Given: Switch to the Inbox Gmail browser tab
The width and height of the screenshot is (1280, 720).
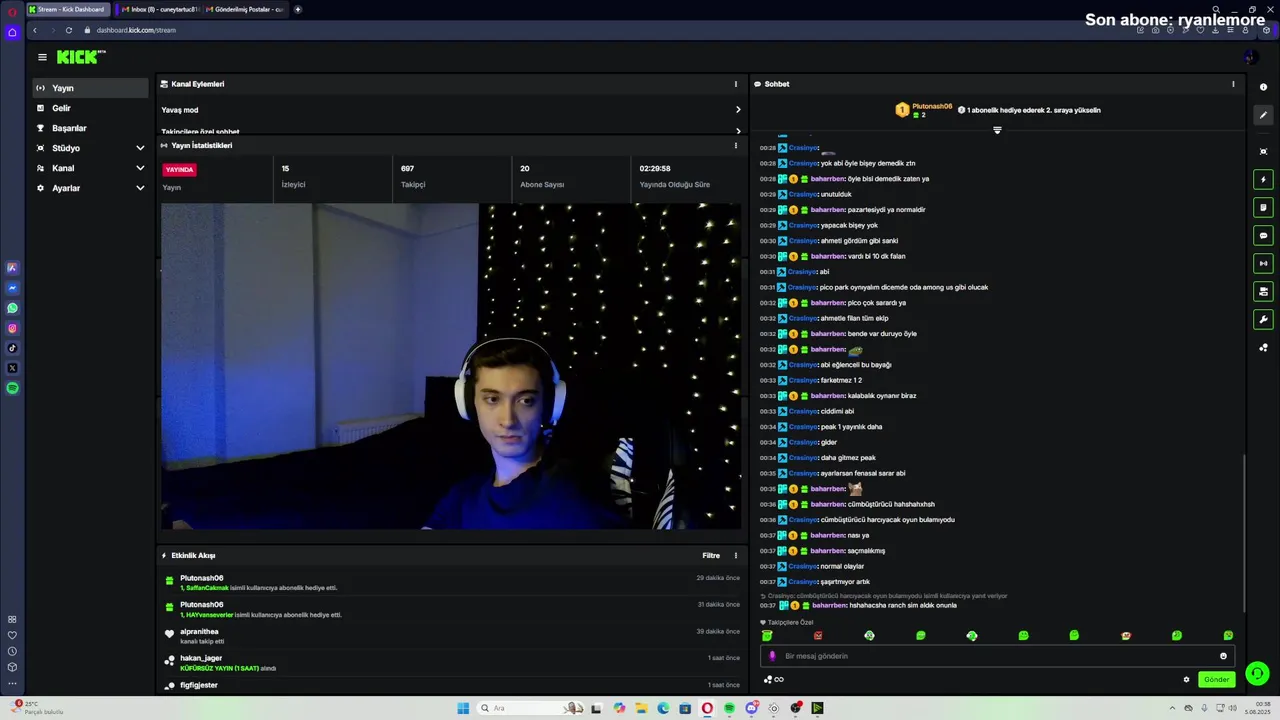Looking at the screenshot, I should click(x=158, y=9).
